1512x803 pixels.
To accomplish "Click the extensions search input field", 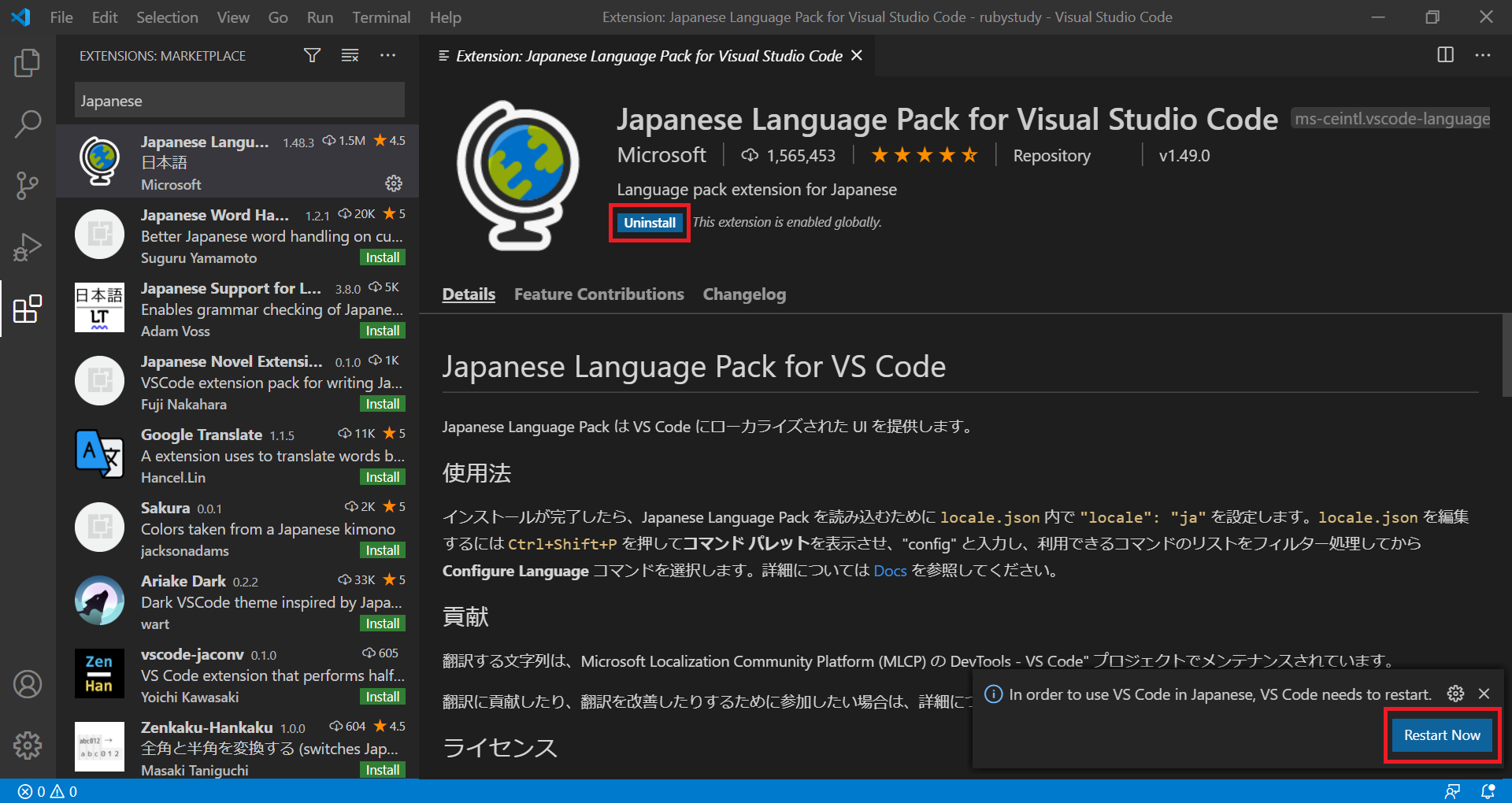I will coord(239,101).
